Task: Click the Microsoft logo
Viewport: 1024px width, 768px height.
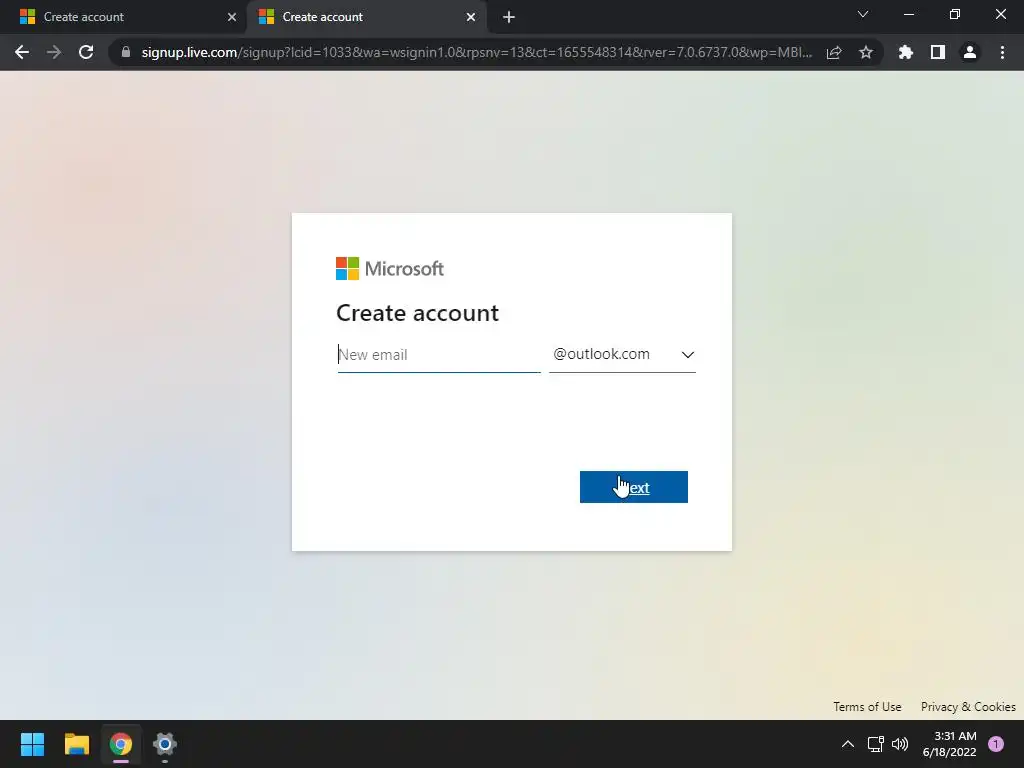Action: tap(390, 268)
